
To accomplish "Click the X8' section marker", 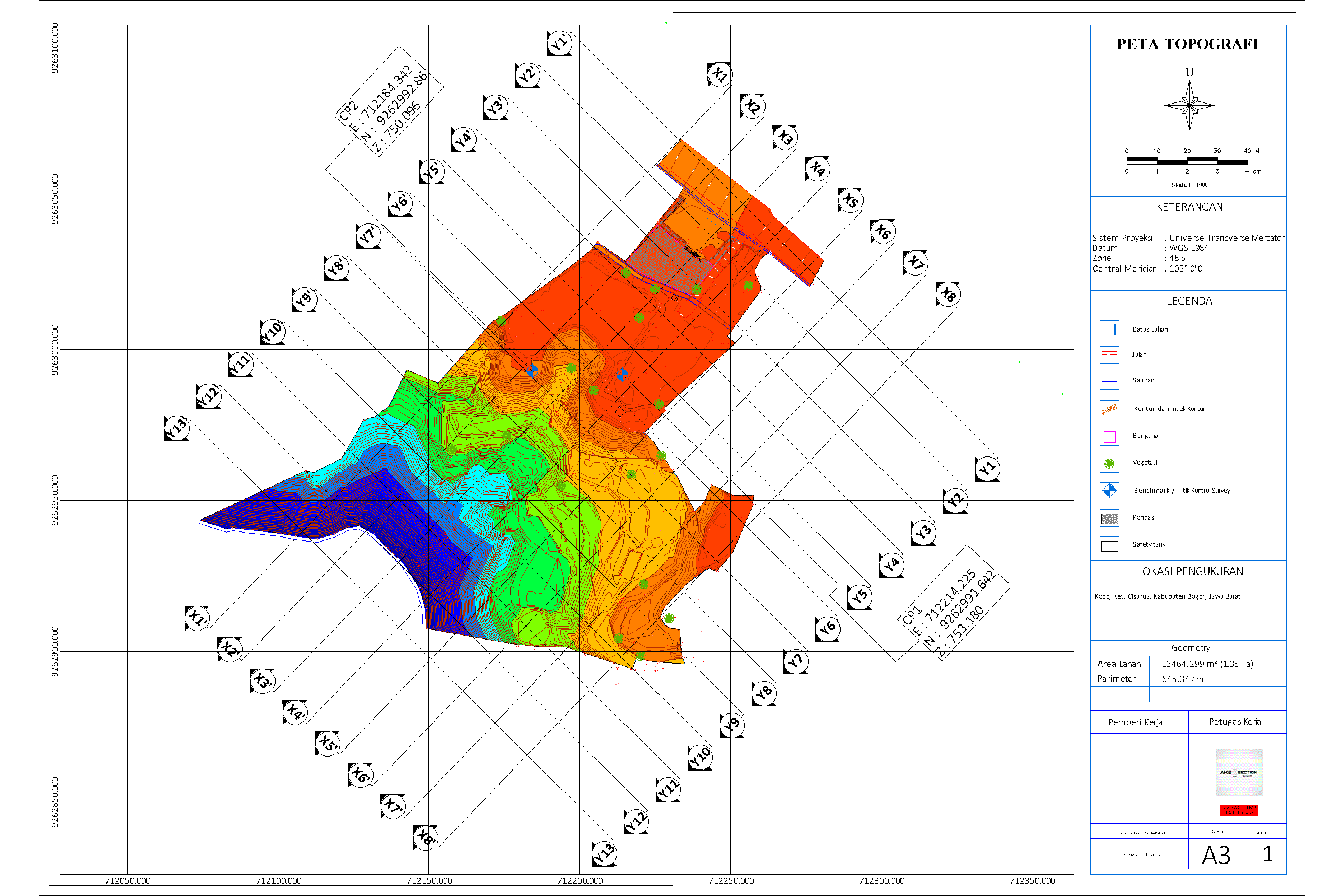I will [x=426, y=838].
